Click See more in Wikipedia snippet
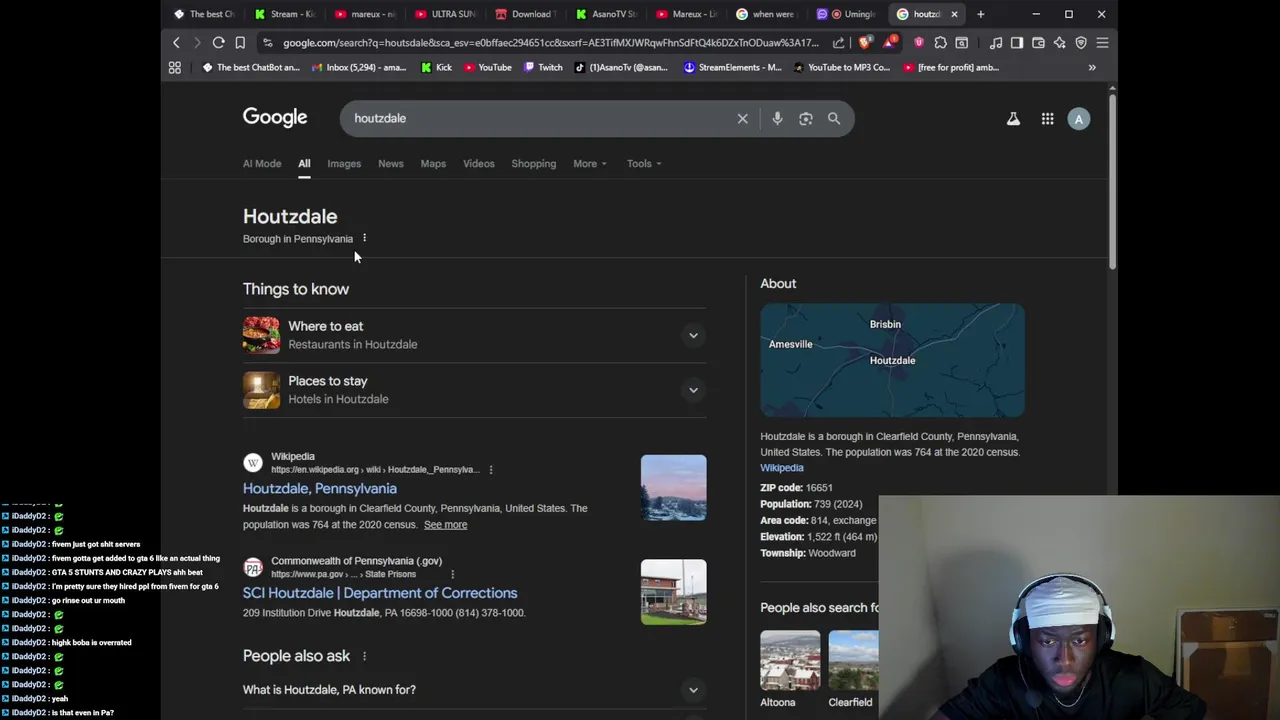This screenshot has height=720, width=1280. (x=445, y=525)
